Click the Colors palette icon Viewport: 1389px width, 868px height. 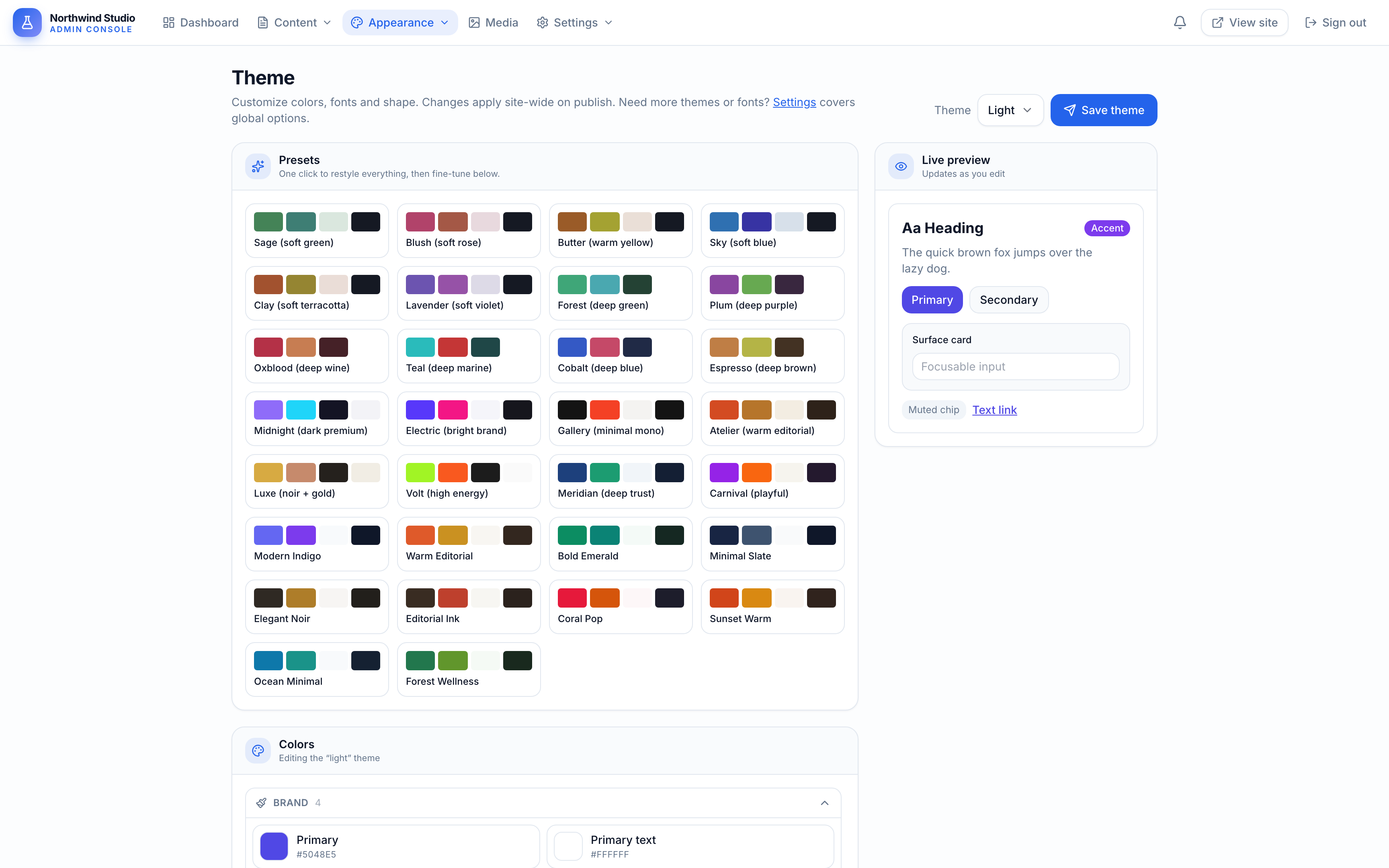click(x=258, y=750)
